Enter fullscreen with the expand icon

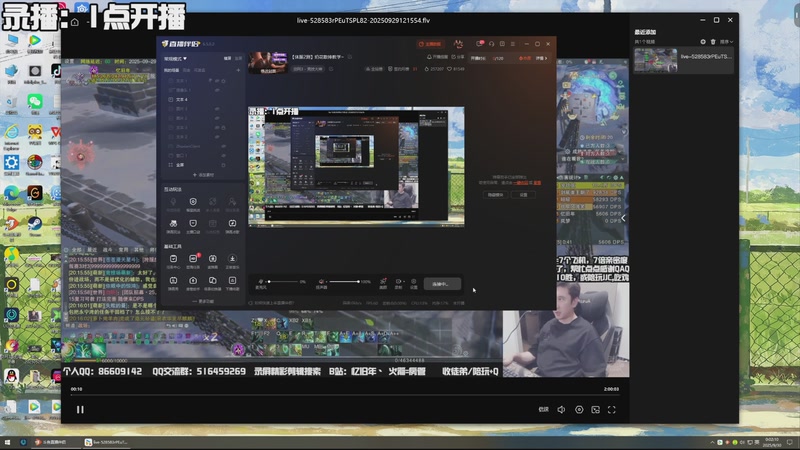tap(612, 409)
